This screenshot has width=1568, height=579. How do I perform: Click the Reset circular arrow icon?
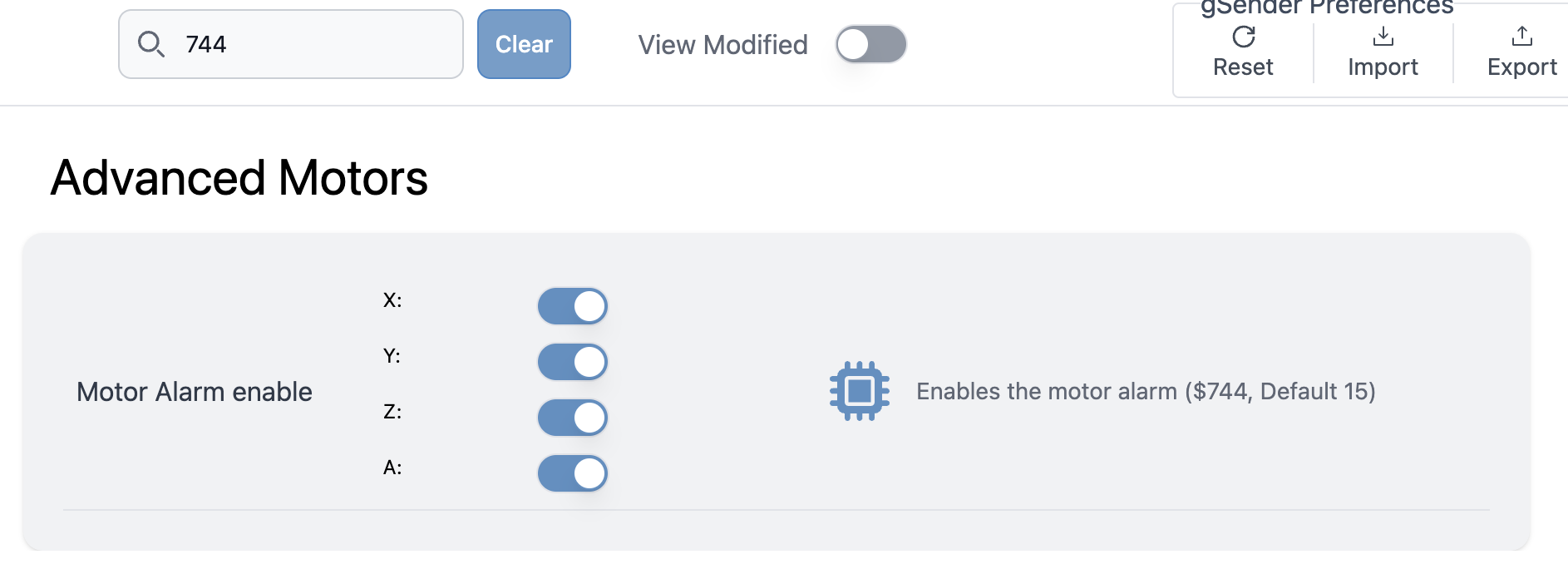[1244, 37]
